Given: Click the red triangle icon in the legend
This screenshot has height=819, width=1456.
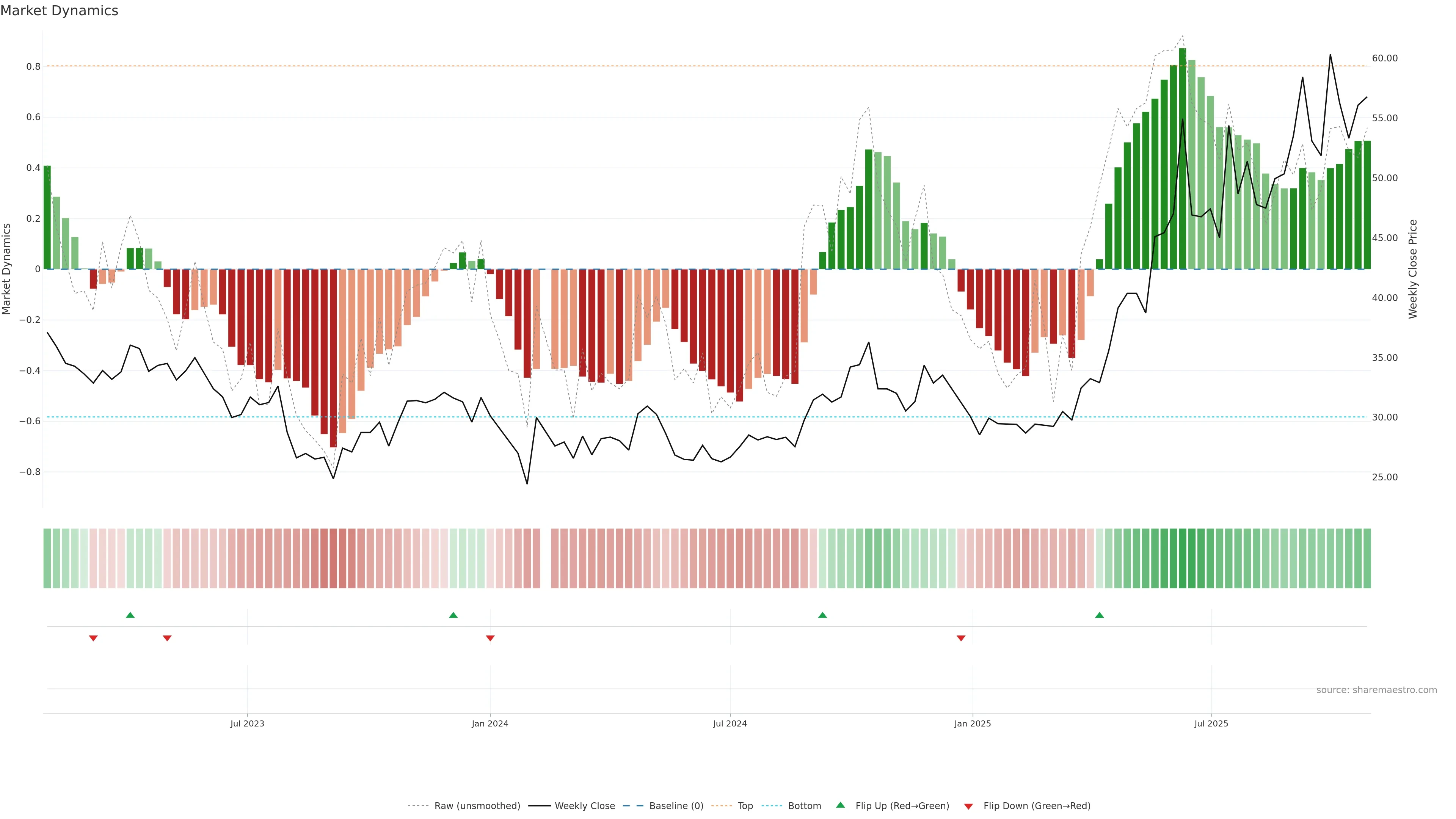Looking at the screenshot, I should point(968,806).
